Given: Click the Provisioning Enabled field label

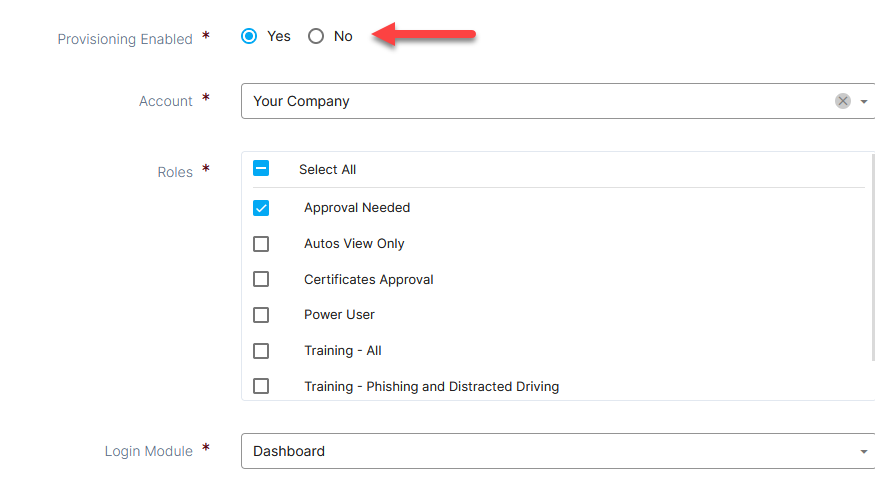Looking at the screenshot, I should 125,39.
